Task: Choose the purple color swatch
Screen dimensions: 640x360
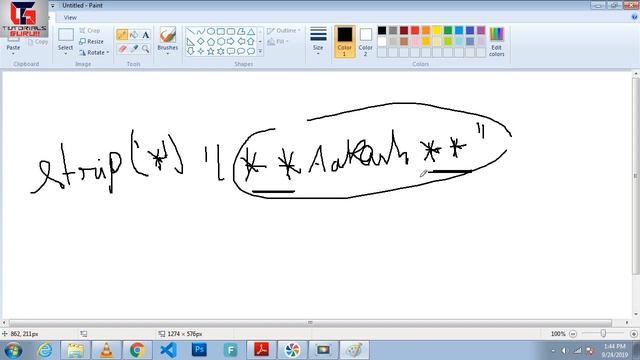Action: (481, 31)
